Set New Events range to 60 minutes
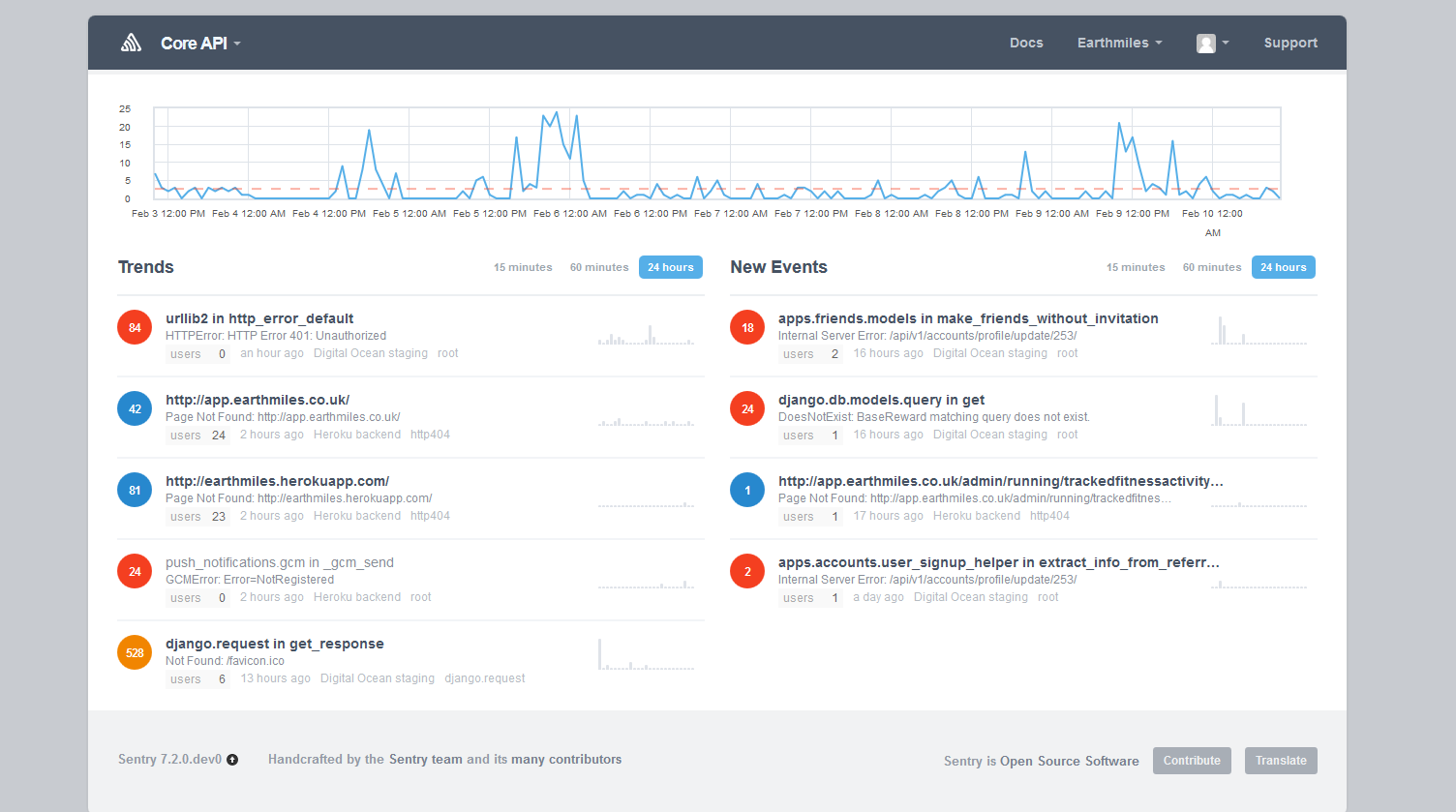This screenshot has height=812, width=1456. tap(1212, 267)
